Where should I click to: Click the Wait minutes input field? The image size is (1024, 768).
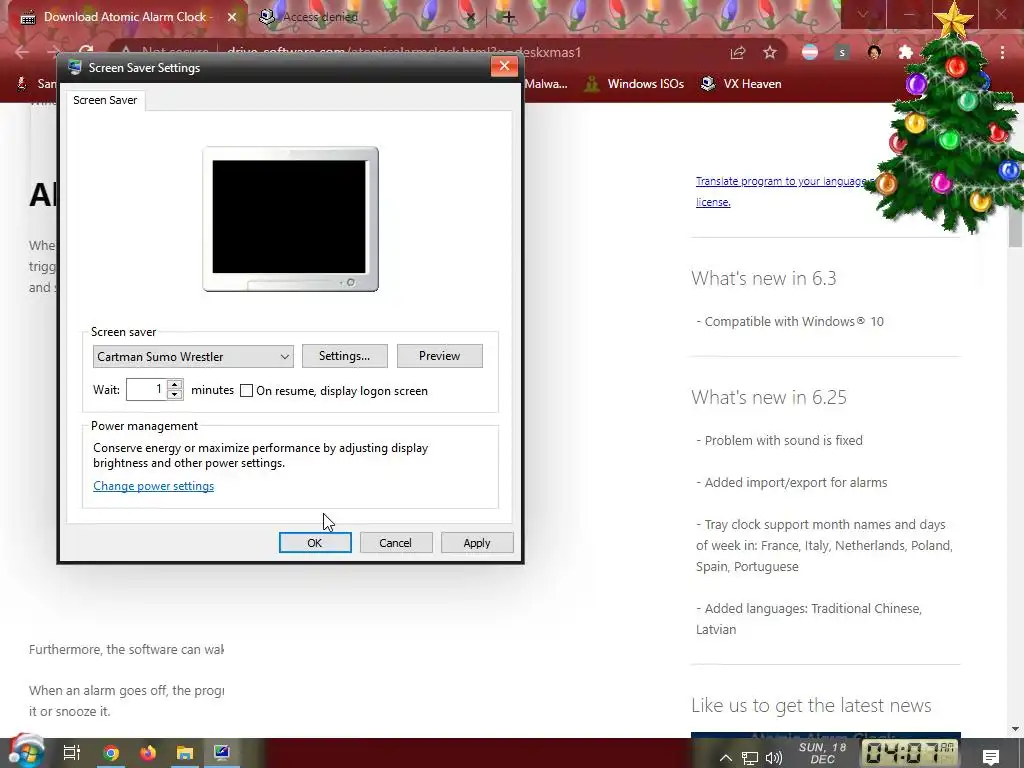[x=146, y=389]
